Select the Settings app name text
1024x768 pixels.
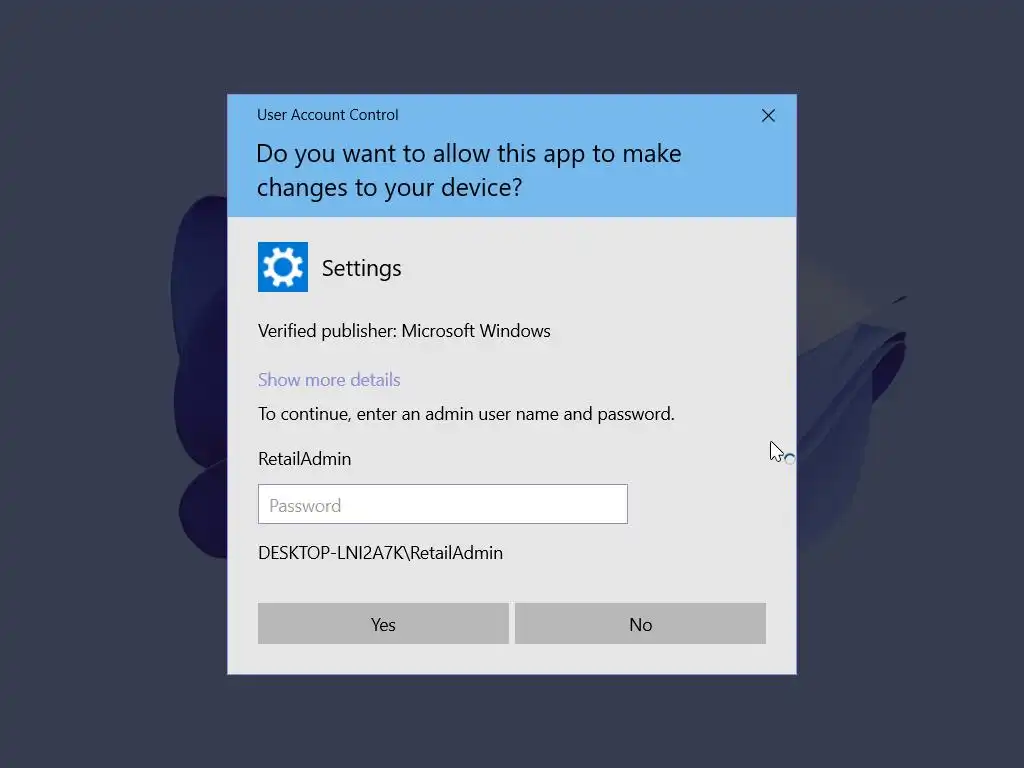click(x=361, y=268)
